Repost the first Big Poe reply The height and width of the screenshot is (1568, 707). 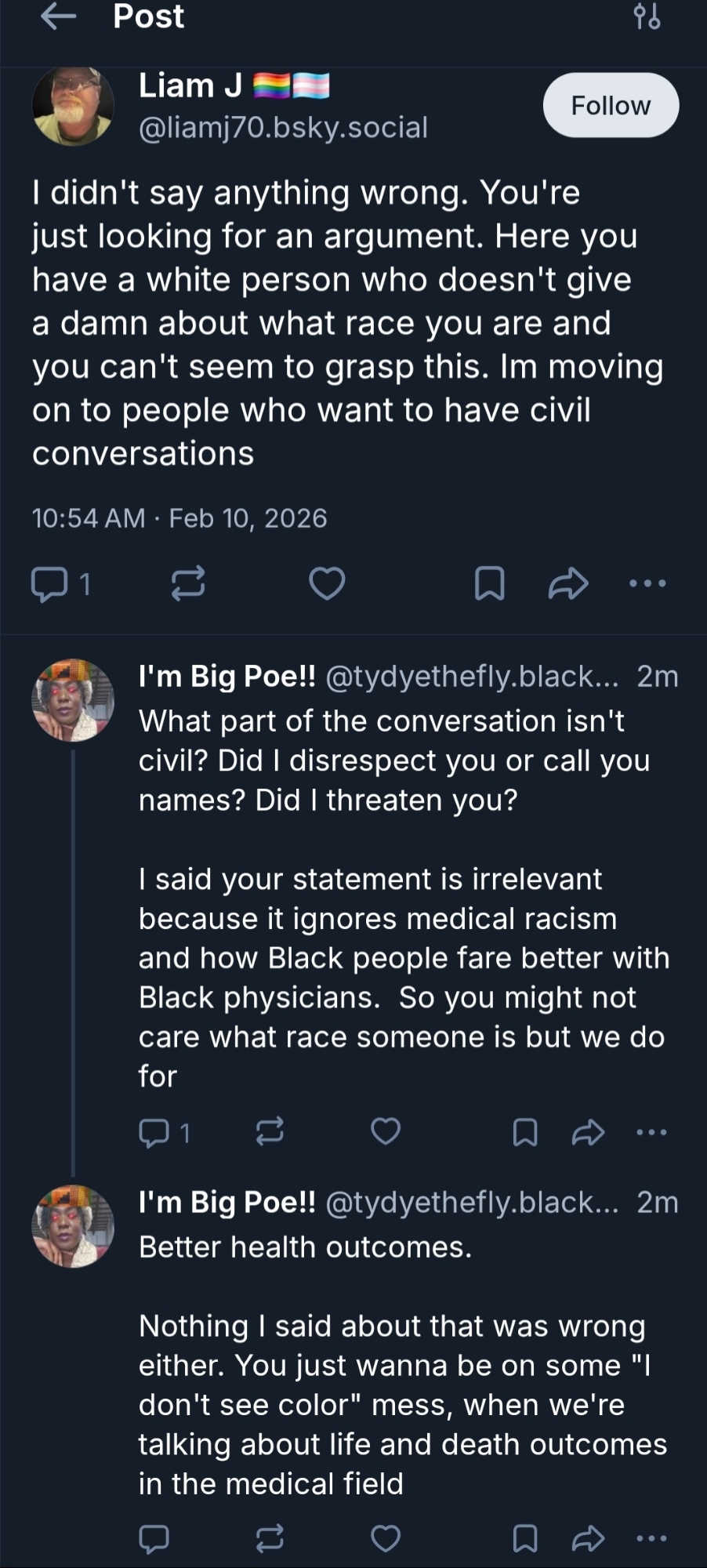coord(270,1132)
